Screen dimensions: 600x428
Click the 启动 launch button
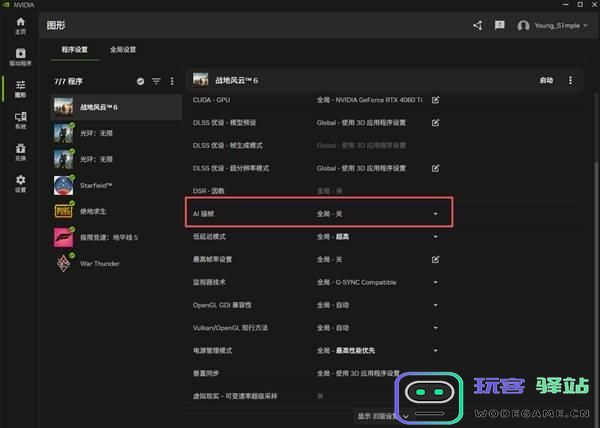(545, 80)
